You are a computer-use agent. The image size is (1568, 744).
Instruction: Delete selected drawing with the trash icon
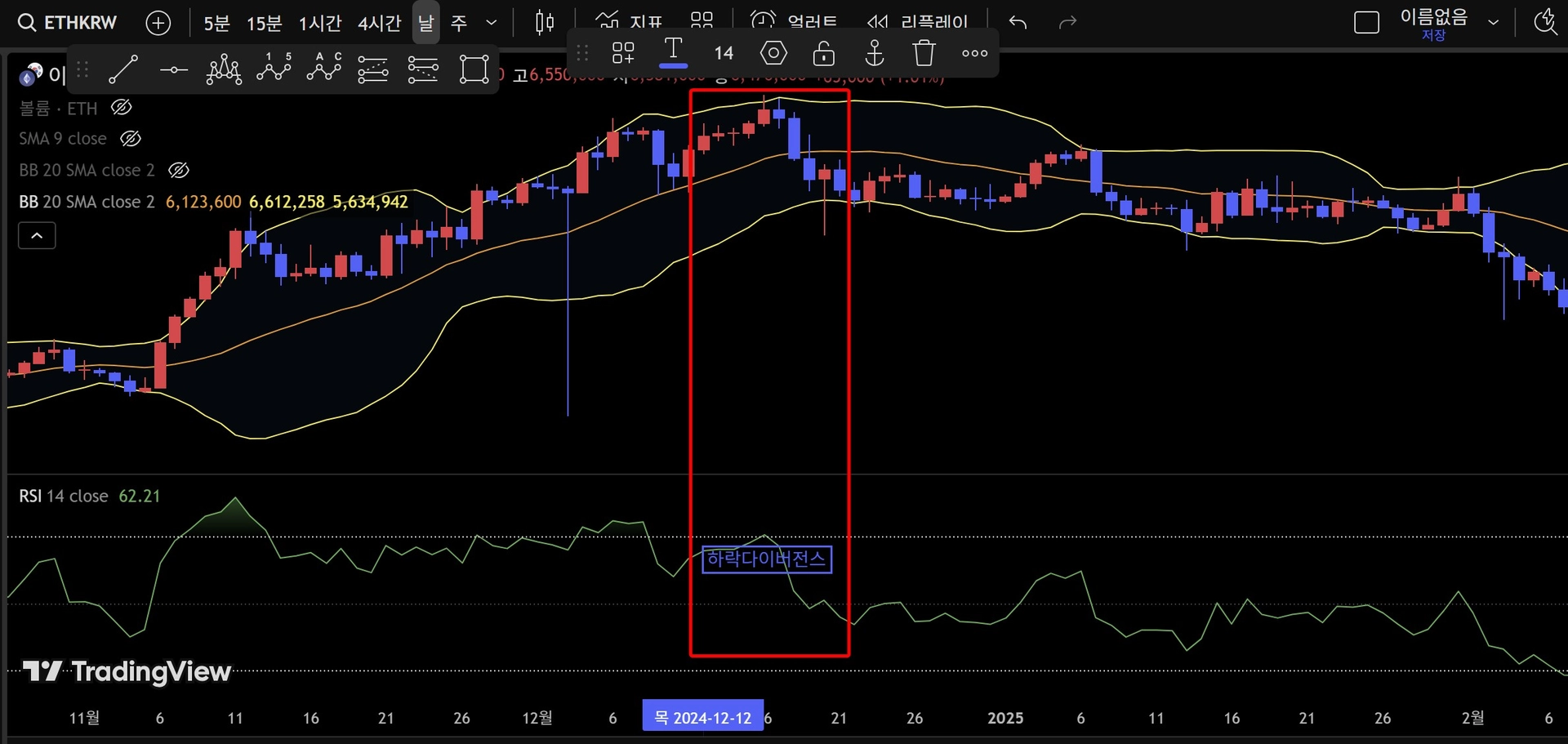pyautogui.click(x=924, y=54)
